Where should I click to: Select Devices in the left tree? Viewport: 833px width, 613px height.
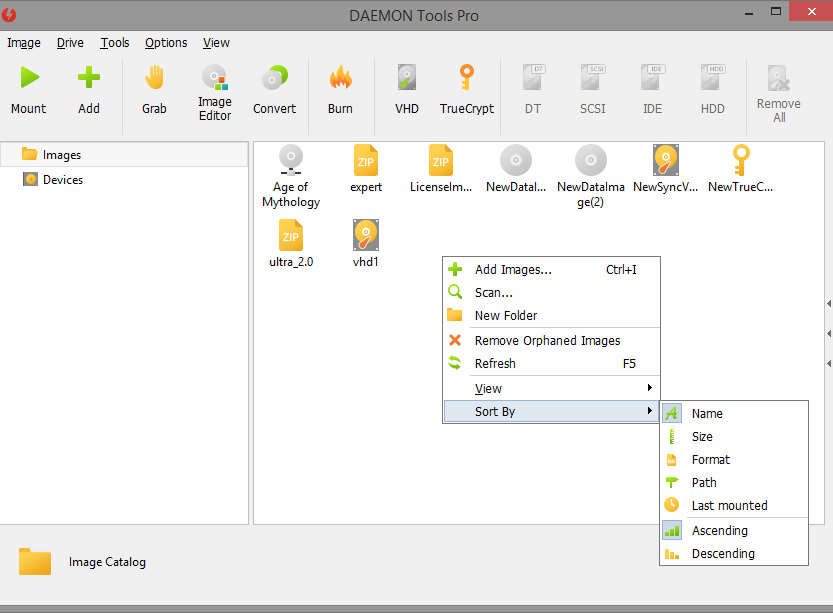coord(124,180)
